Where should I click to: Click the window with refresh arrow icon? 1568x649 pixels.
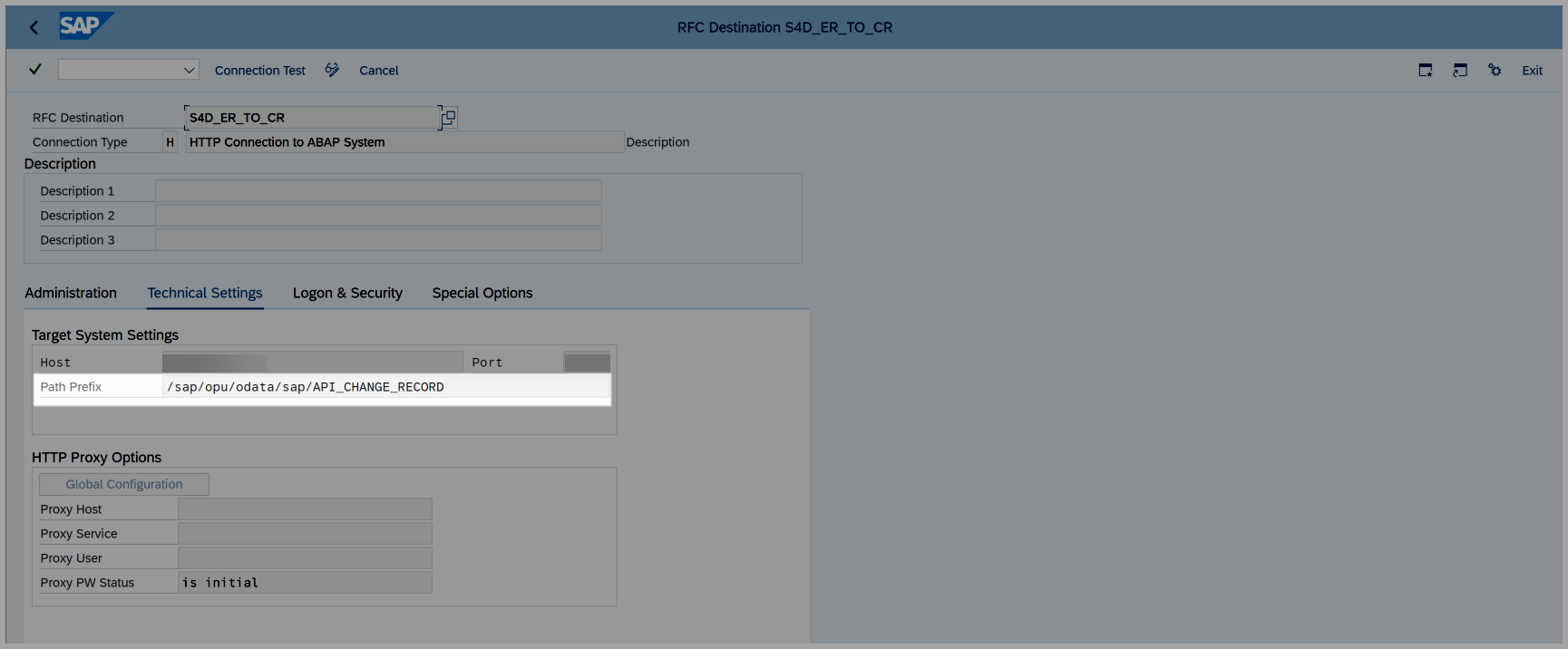click(1460, 70)
